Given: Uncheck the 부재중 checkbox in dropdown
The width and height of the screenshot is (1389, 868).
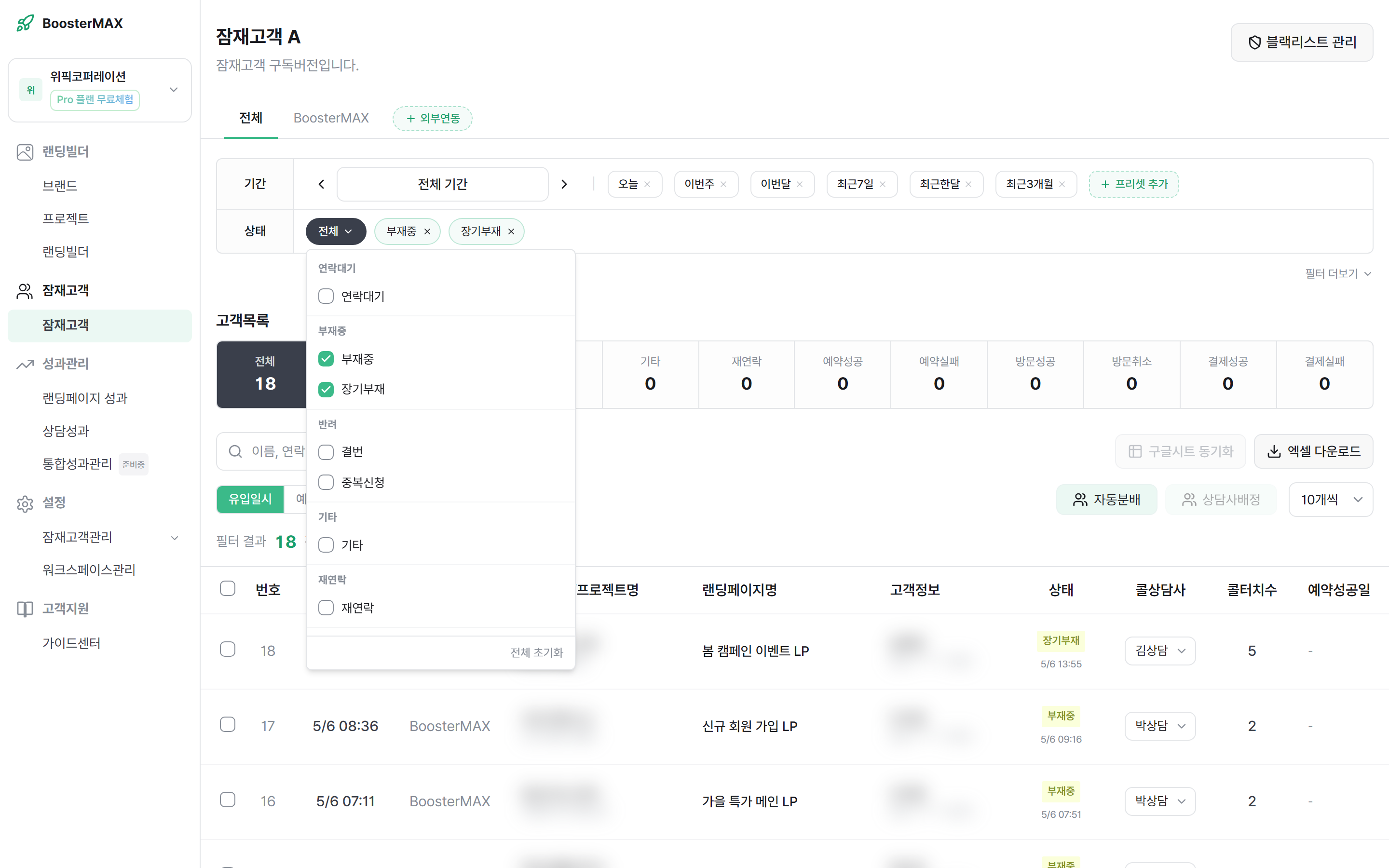Looking at the screenshot, I should [326, 359].
